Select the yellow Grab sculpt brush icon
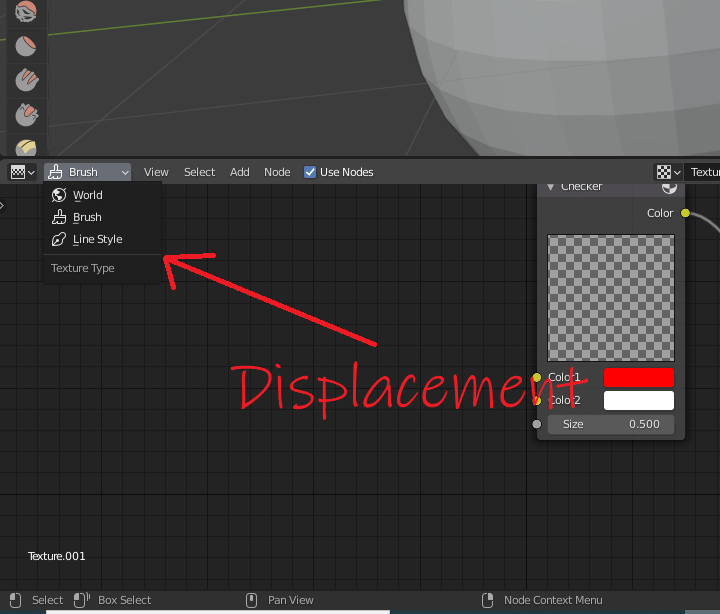 coord(26,147)
